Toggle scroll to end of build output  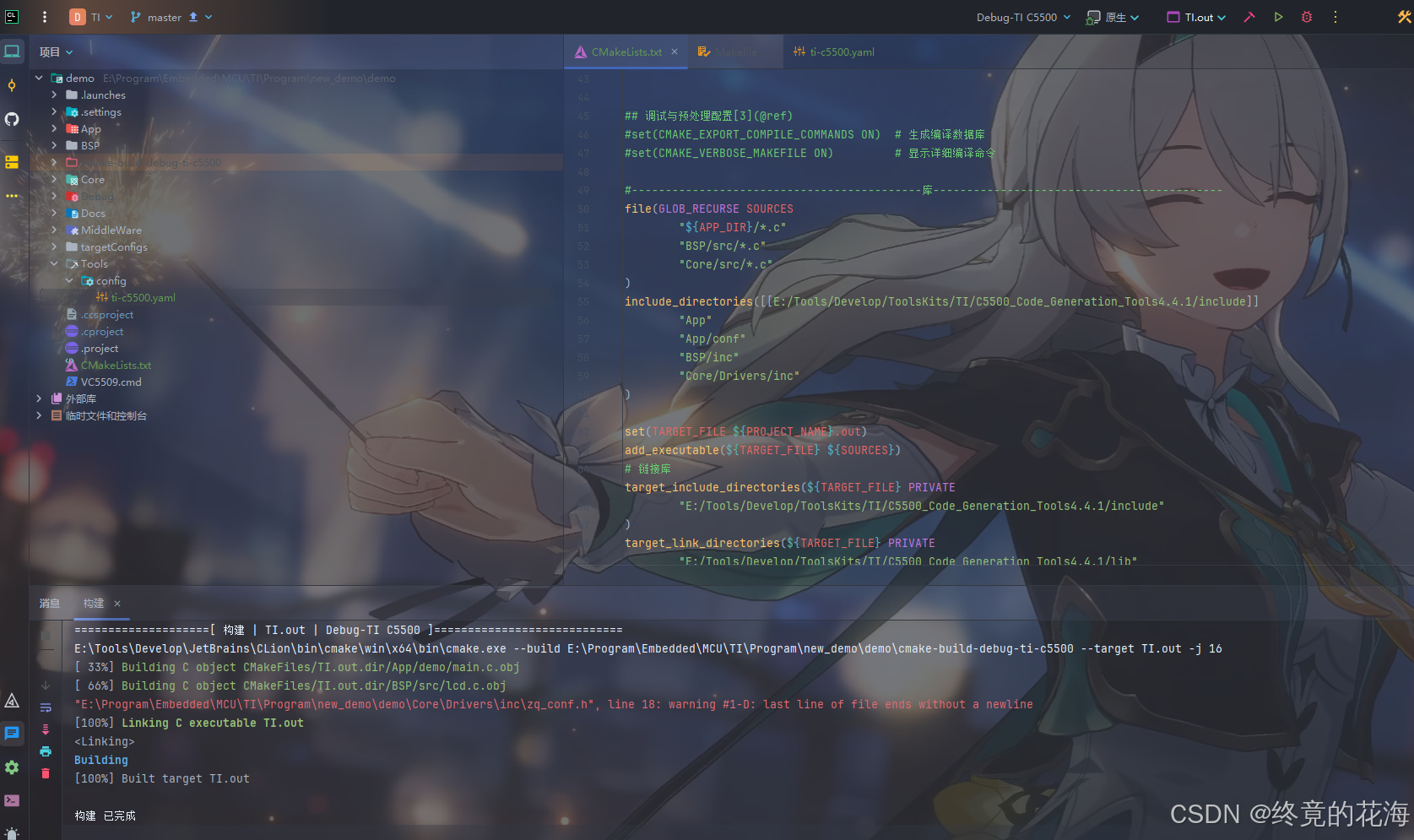point(46,729)
